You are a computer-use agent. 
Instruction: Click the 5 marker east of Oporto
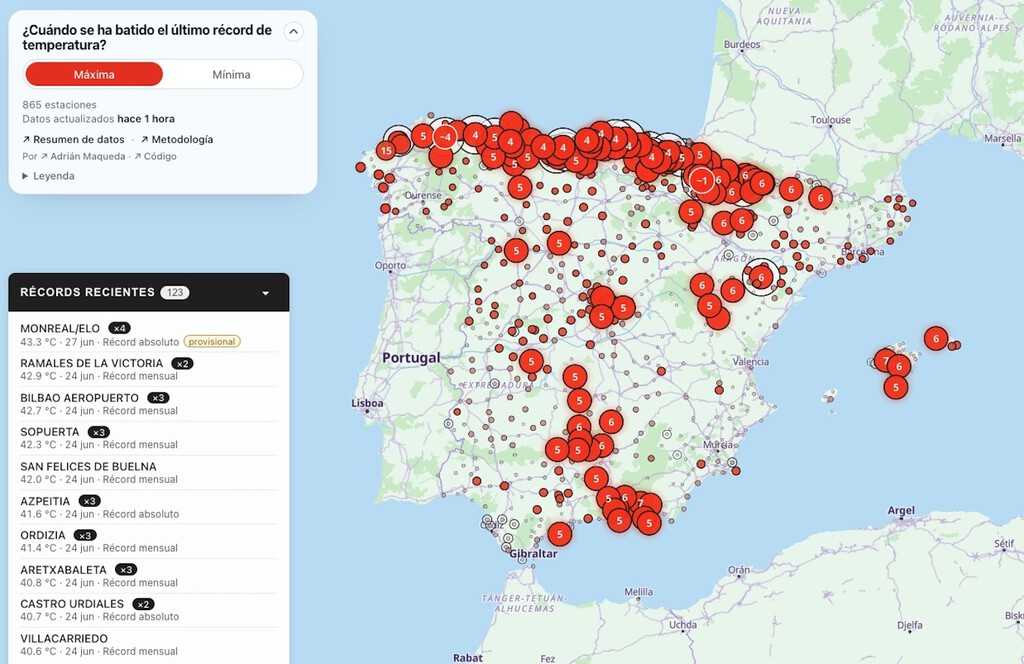516,250
